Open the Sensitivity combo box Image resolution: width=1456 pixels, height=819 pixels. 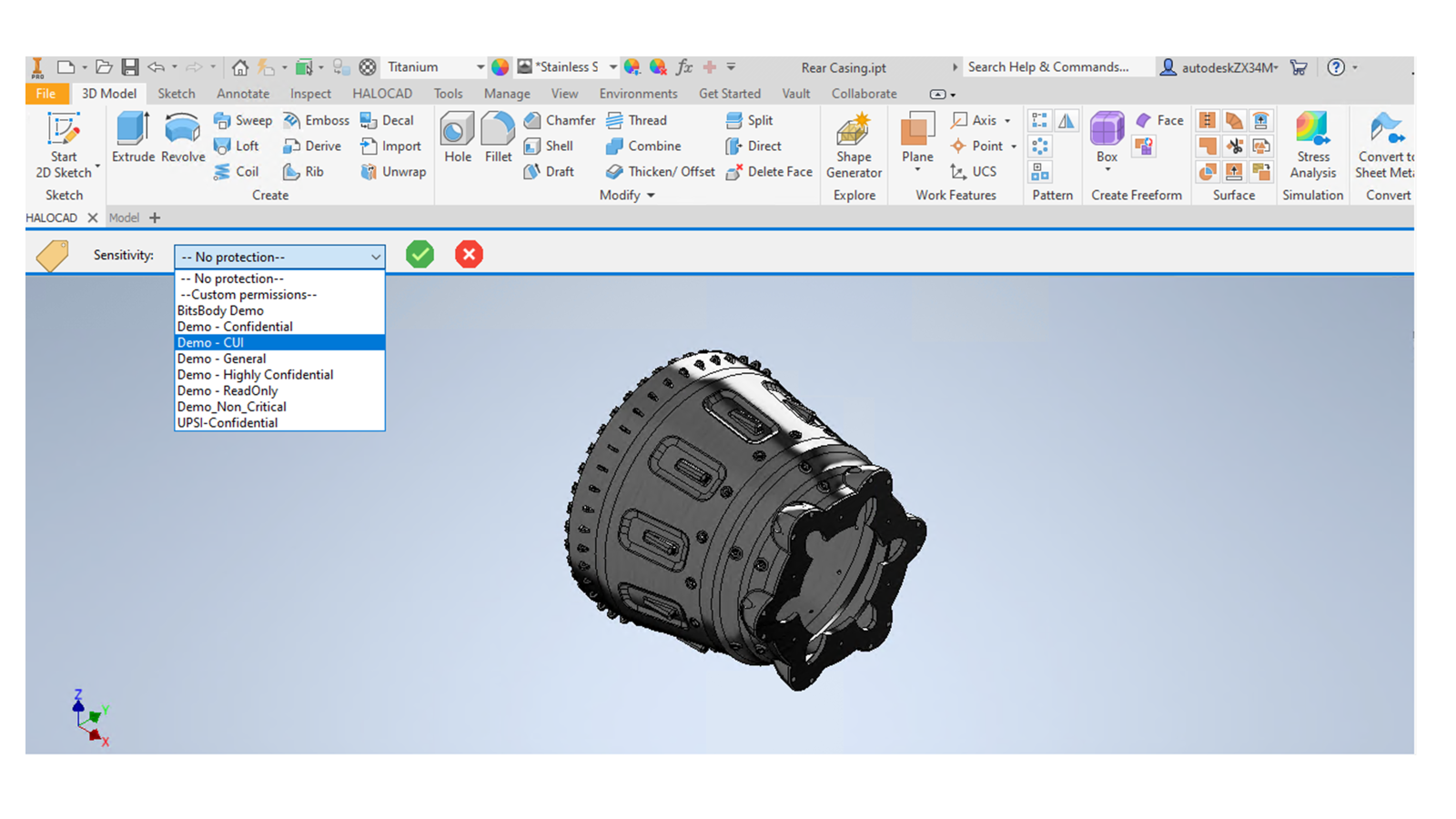tap(279, 257)
